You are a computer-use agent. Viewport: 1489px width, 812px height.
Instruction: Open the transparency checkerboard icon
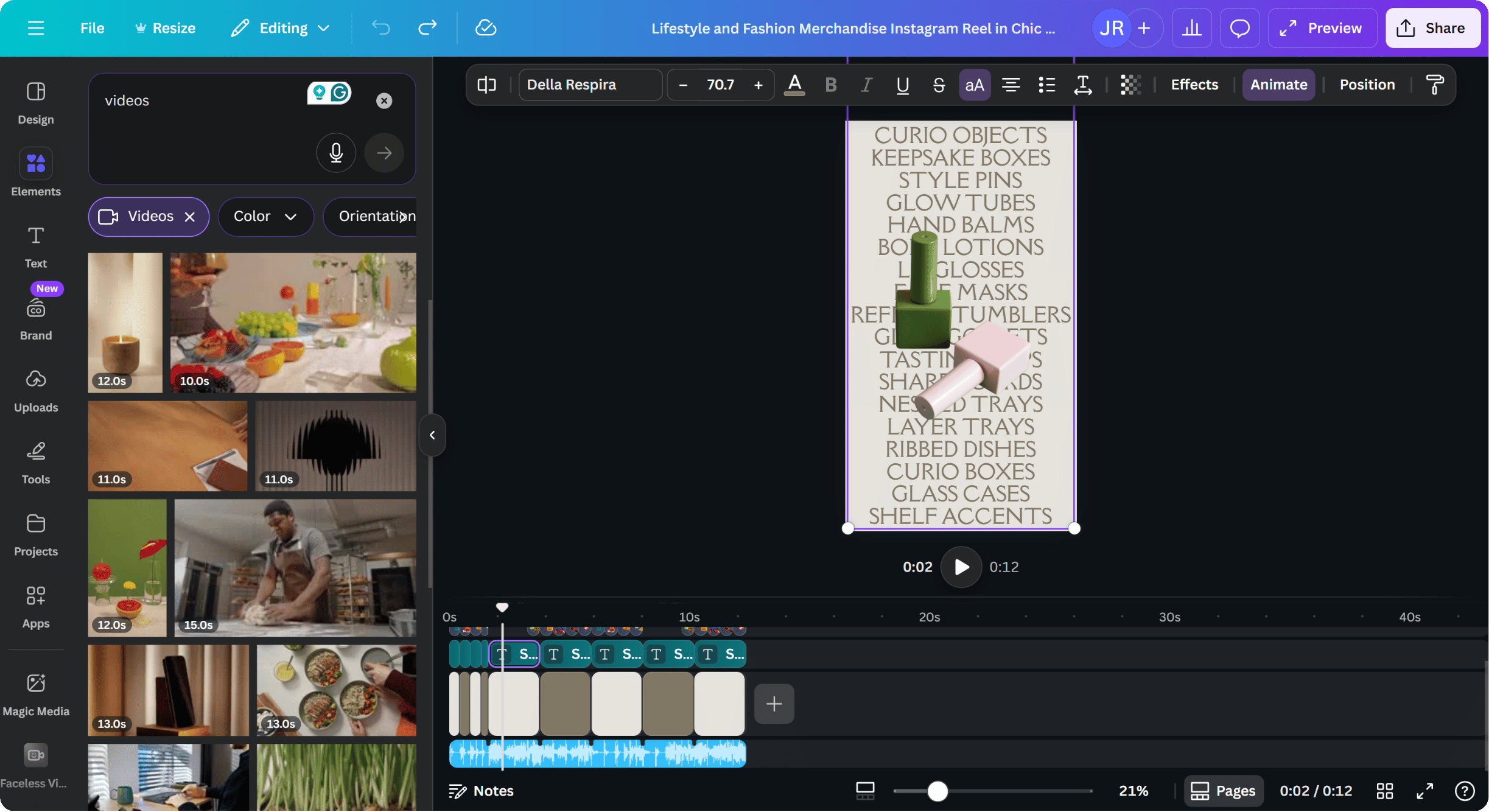[1130, 85]
